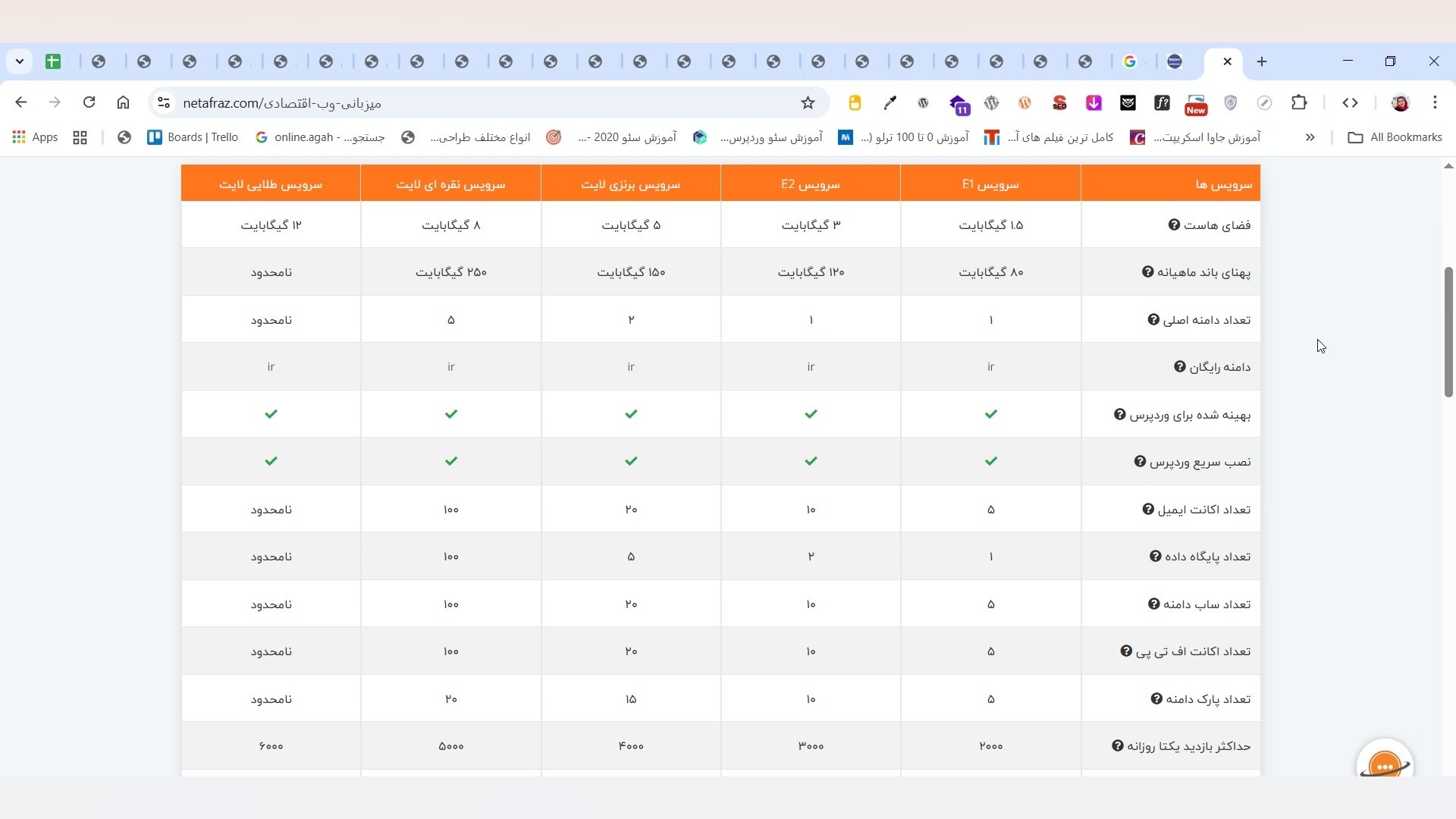The height and width of the screenshot is (819, 1456).
Task: Open Chrome three-dot menu
Action: (1435, 103)
